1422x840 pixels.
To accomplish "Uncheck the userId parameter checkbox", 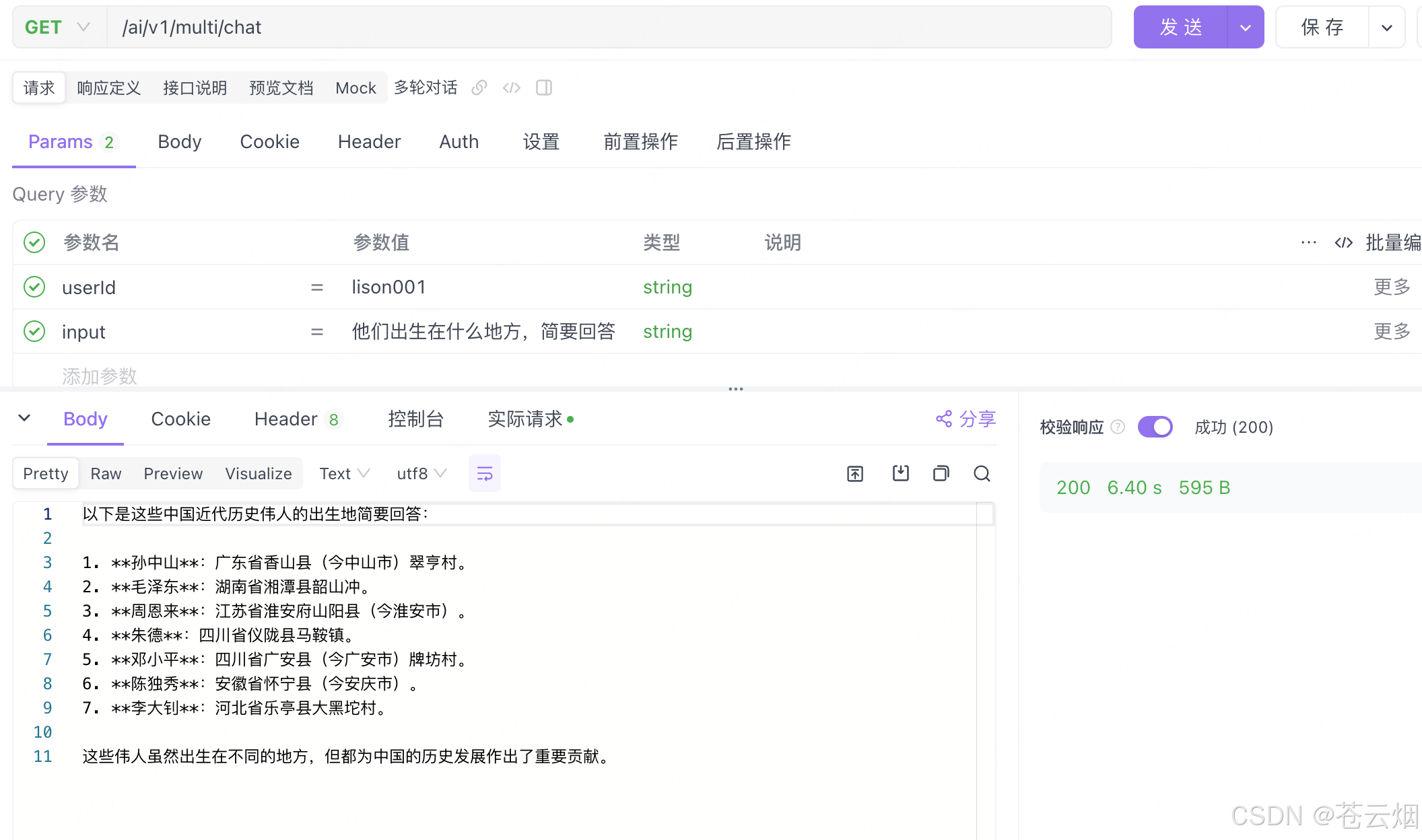I will tap(34, 287).
